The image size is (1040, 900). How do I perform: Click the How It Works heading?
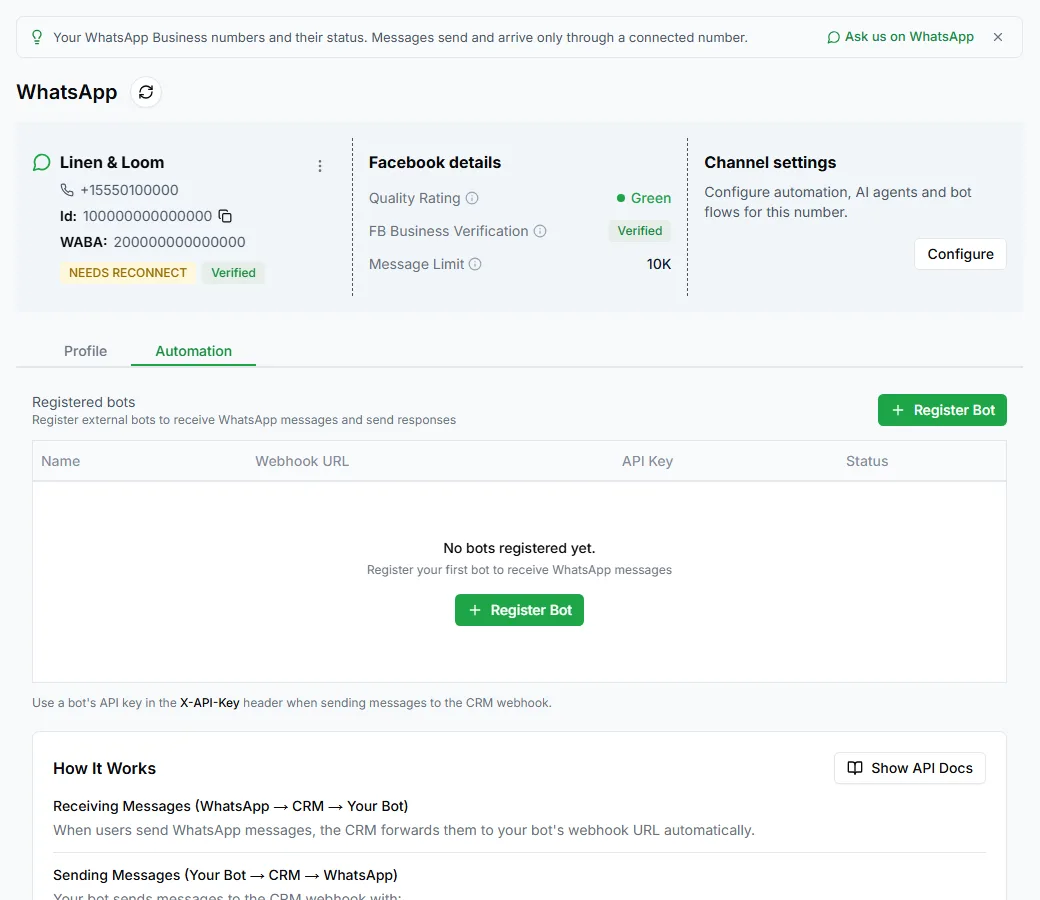pyautogui.click(x=104, y=768)
